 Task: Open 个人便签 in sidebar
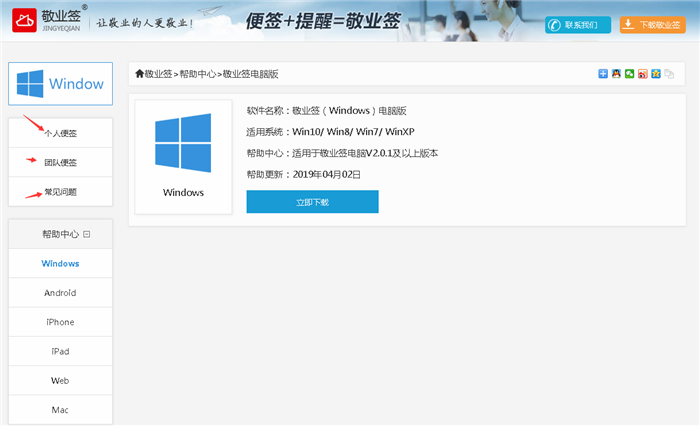(x=60, y=133)
